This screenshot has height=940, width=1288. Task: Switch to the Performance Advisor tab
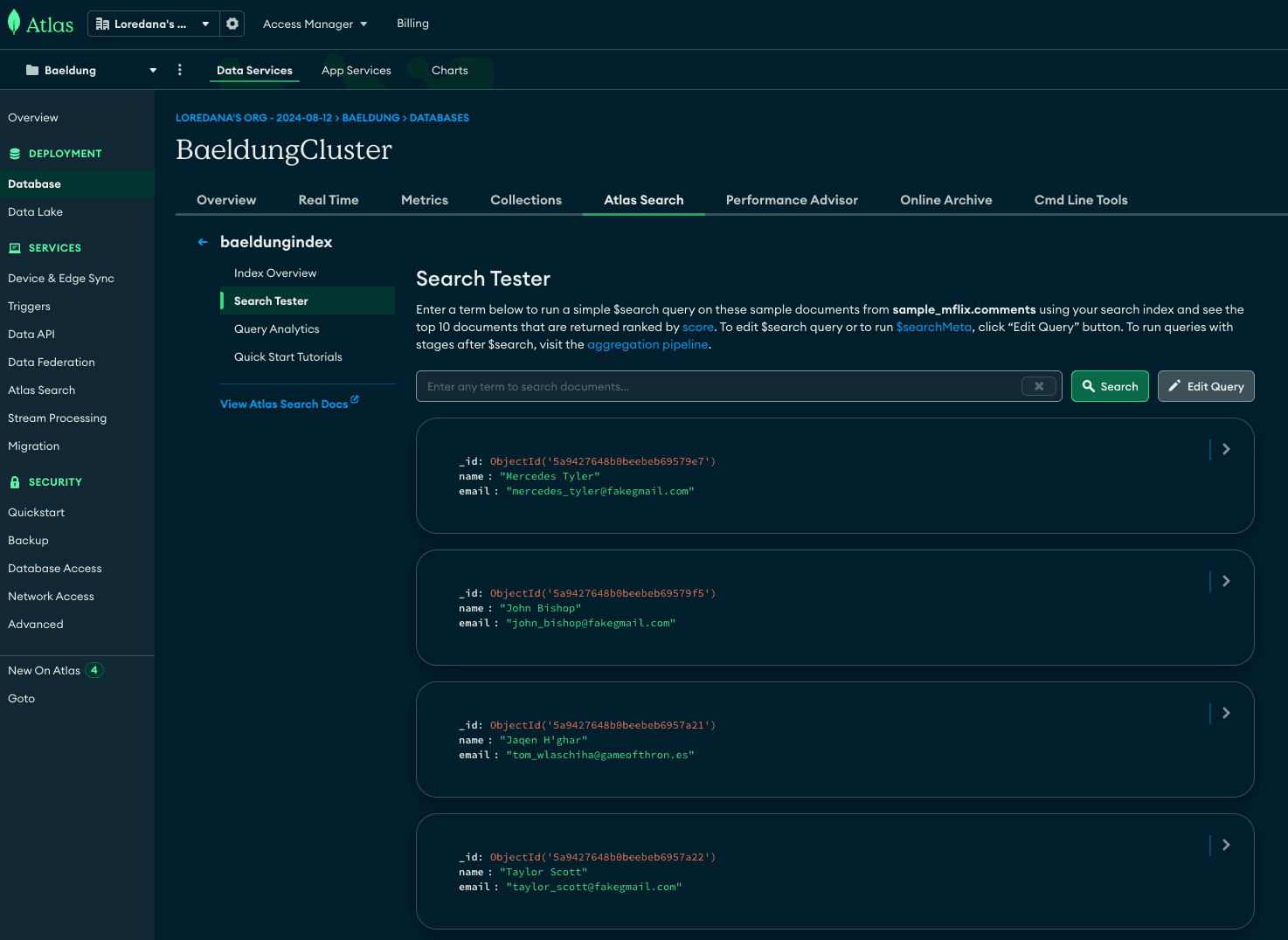coord(792,200)
